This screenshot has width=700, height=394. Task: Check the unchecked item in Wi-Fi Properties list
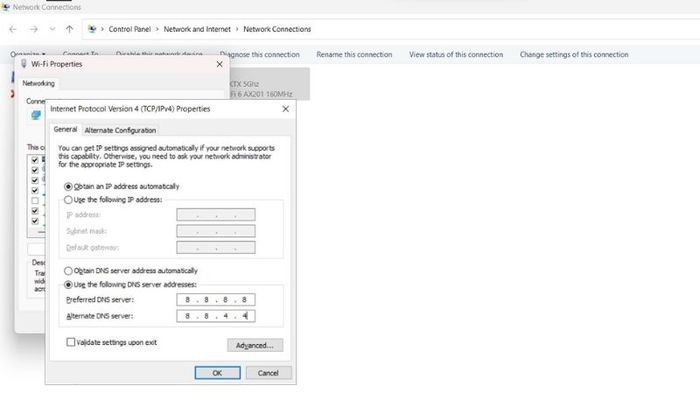pos(35,201)
